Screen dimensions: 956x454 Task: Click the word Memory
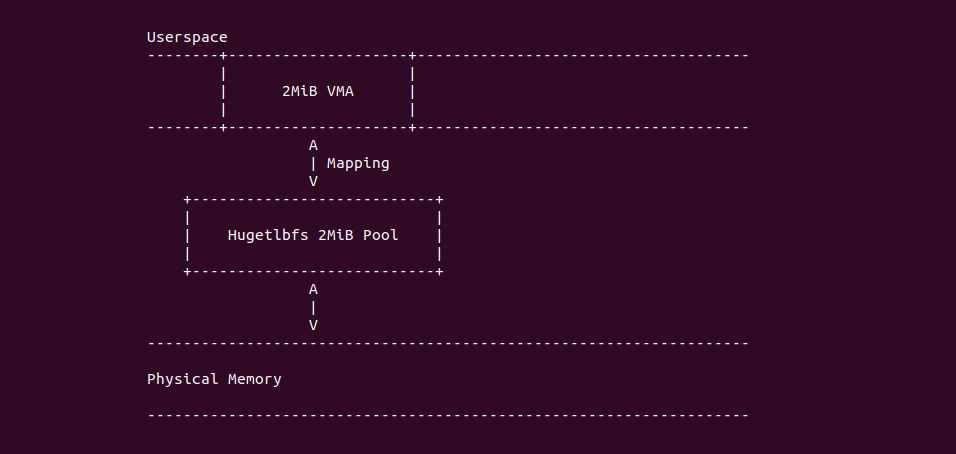coord(255,379)
